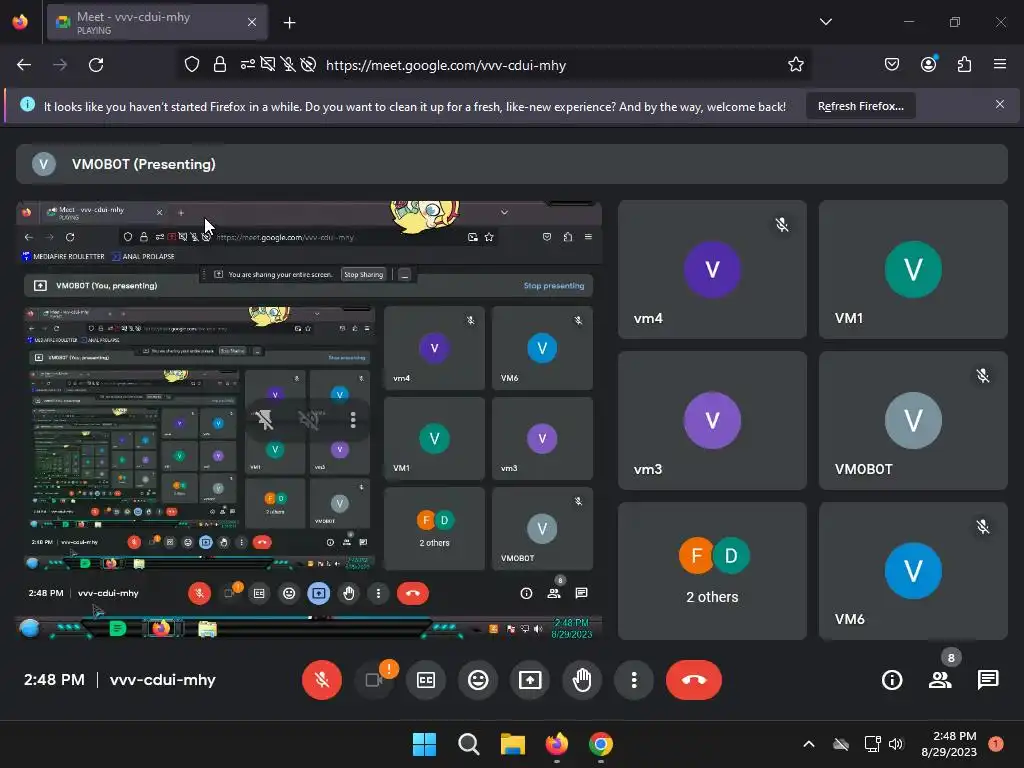Click the VMOBOT (Presenting) header bar
The height and width of the screenshot is (768, 1024).
coord(512,164)
